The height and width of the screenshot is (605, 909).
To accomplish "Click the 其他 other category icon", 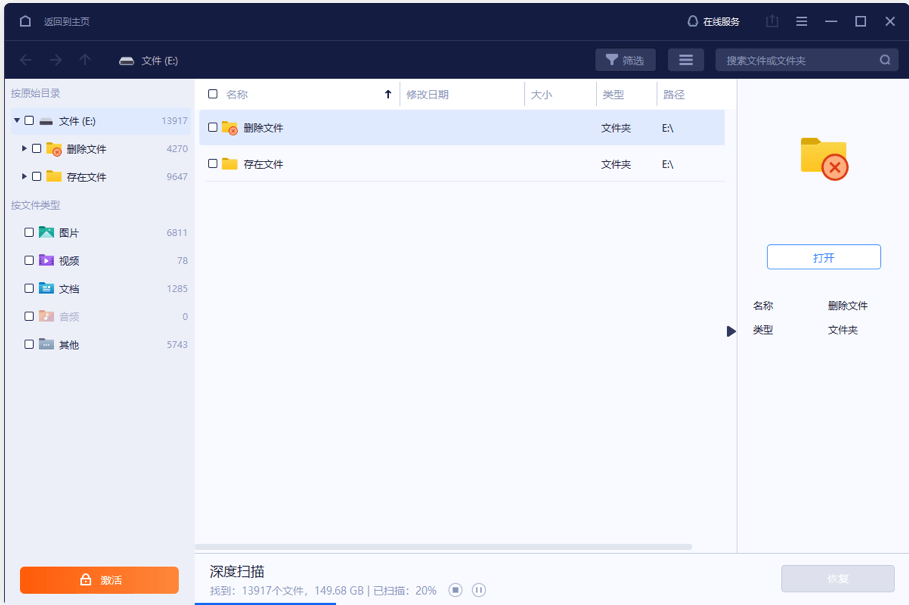I will click(46, 344).
